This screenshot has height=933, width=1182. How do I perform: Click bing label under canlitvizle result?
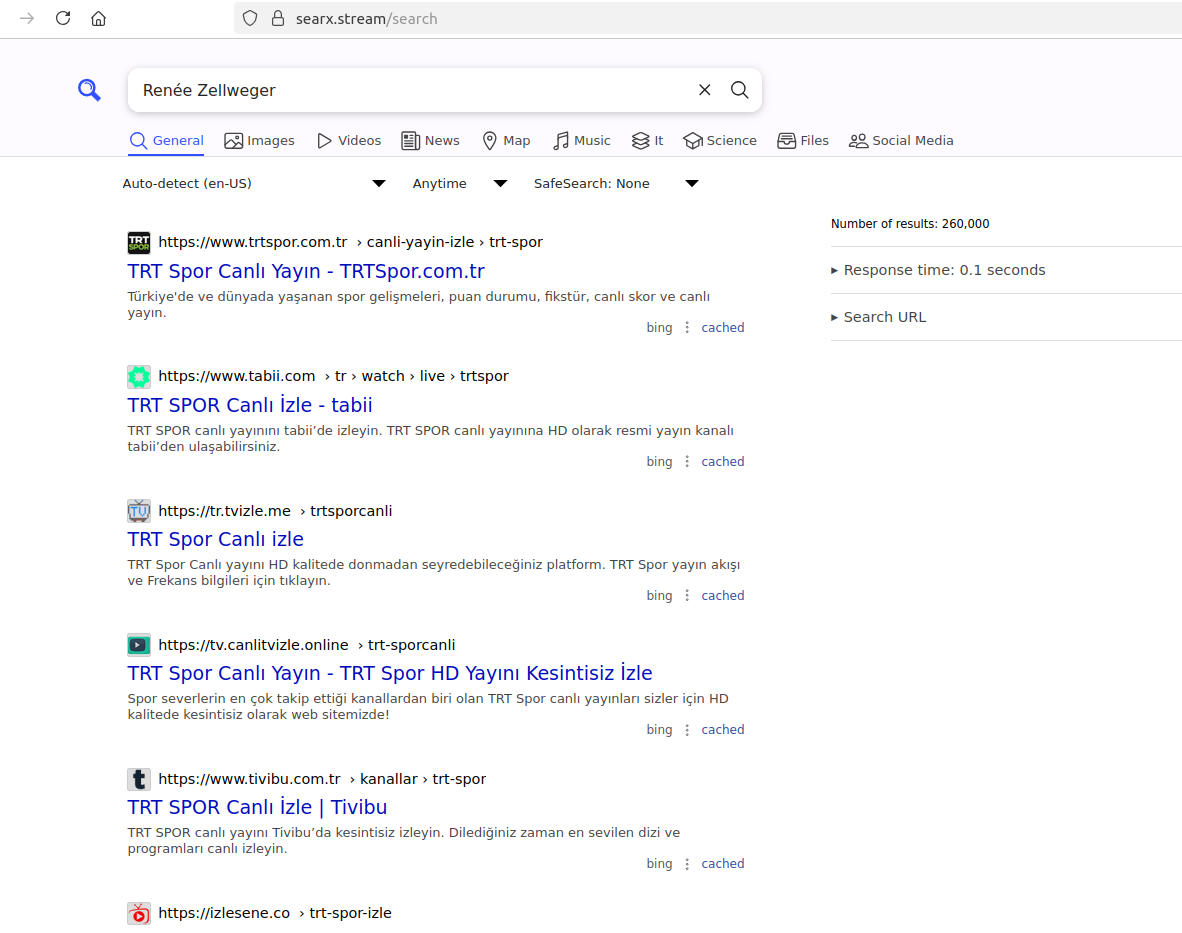[x=659, y=730]
